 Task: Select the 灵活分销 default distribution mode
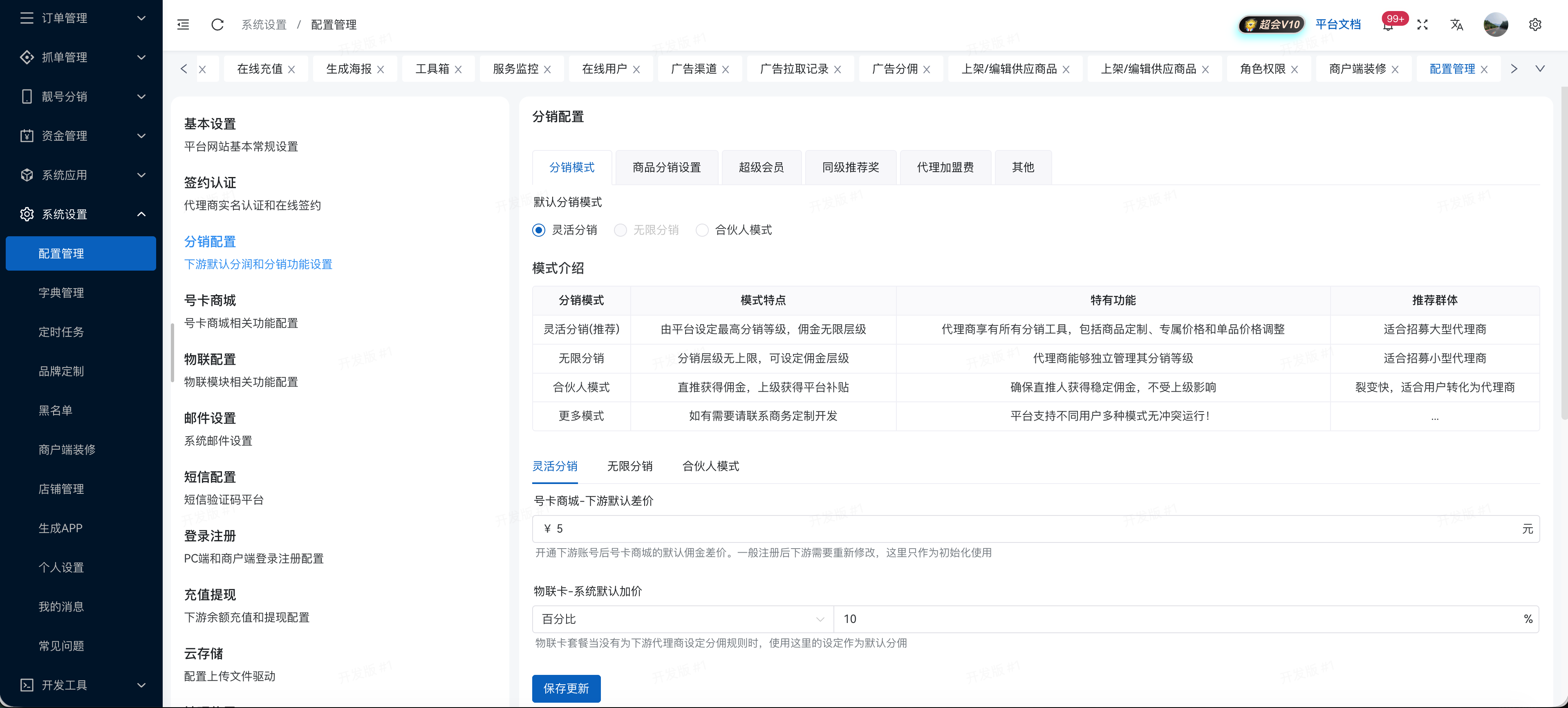click(x=538, y=230)
